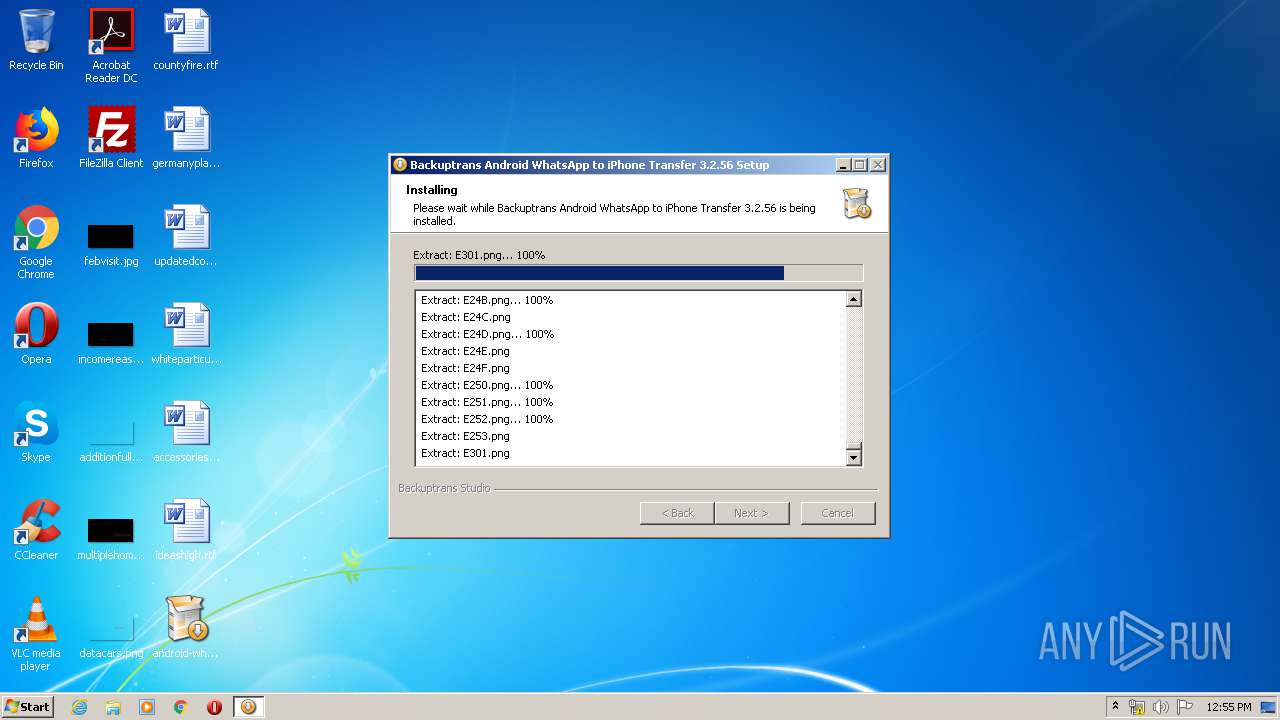The image size is (1280, 720).
Task: Open FileZilla Client shortcut
Action: [111, 139]
